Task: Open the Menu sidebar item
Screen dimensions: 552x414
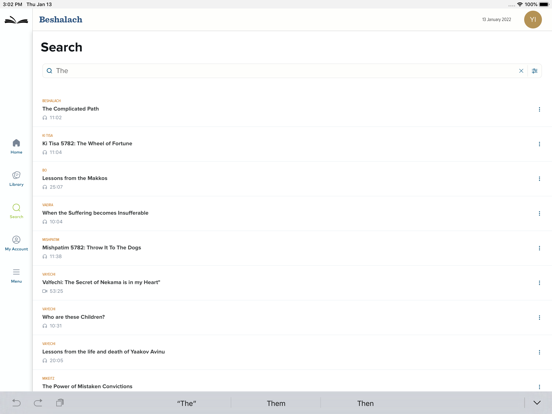Action: [x=16, y=276]
